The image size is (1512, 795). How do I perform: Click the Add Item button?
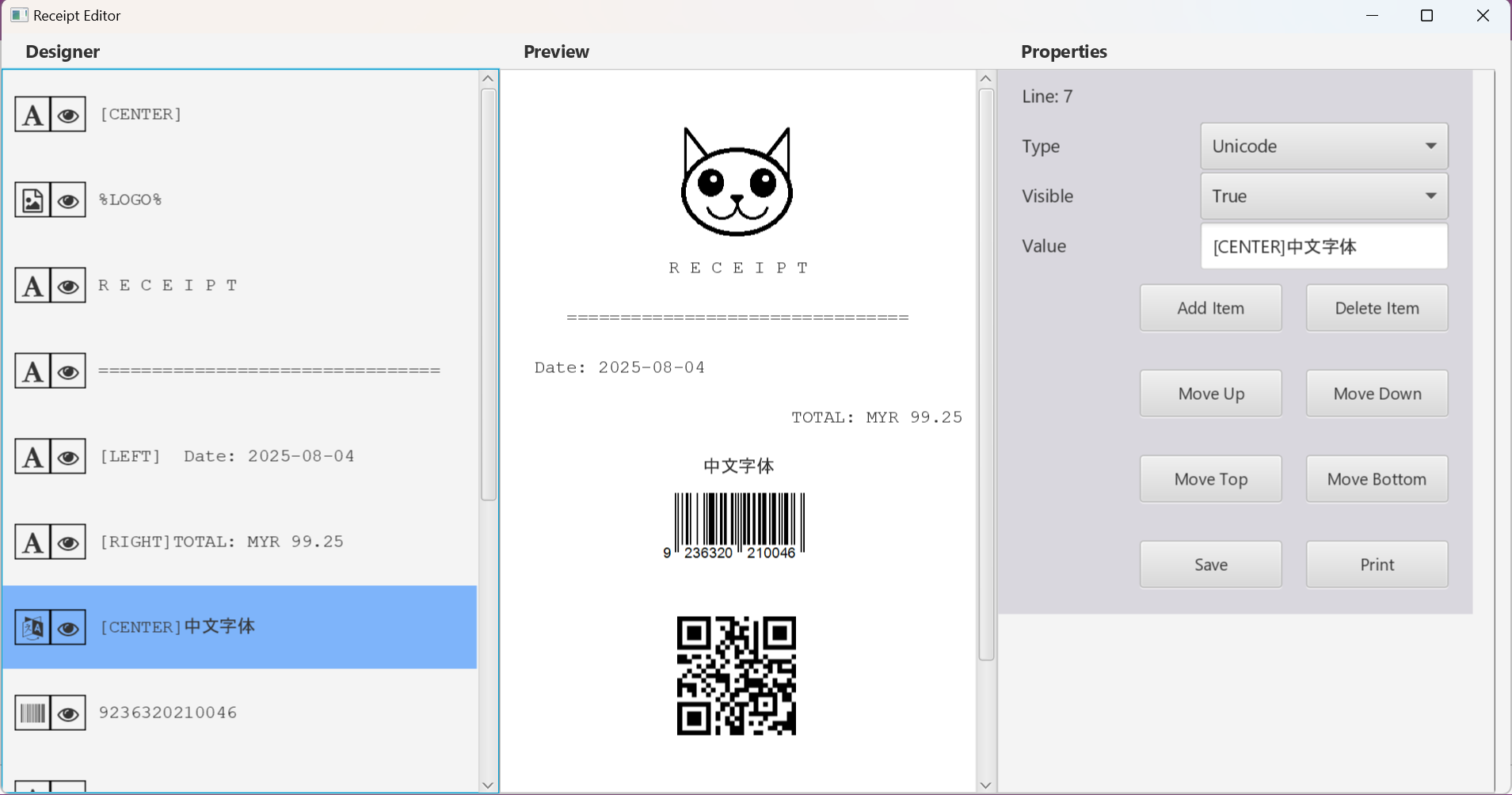click(x=1209, y=307)
